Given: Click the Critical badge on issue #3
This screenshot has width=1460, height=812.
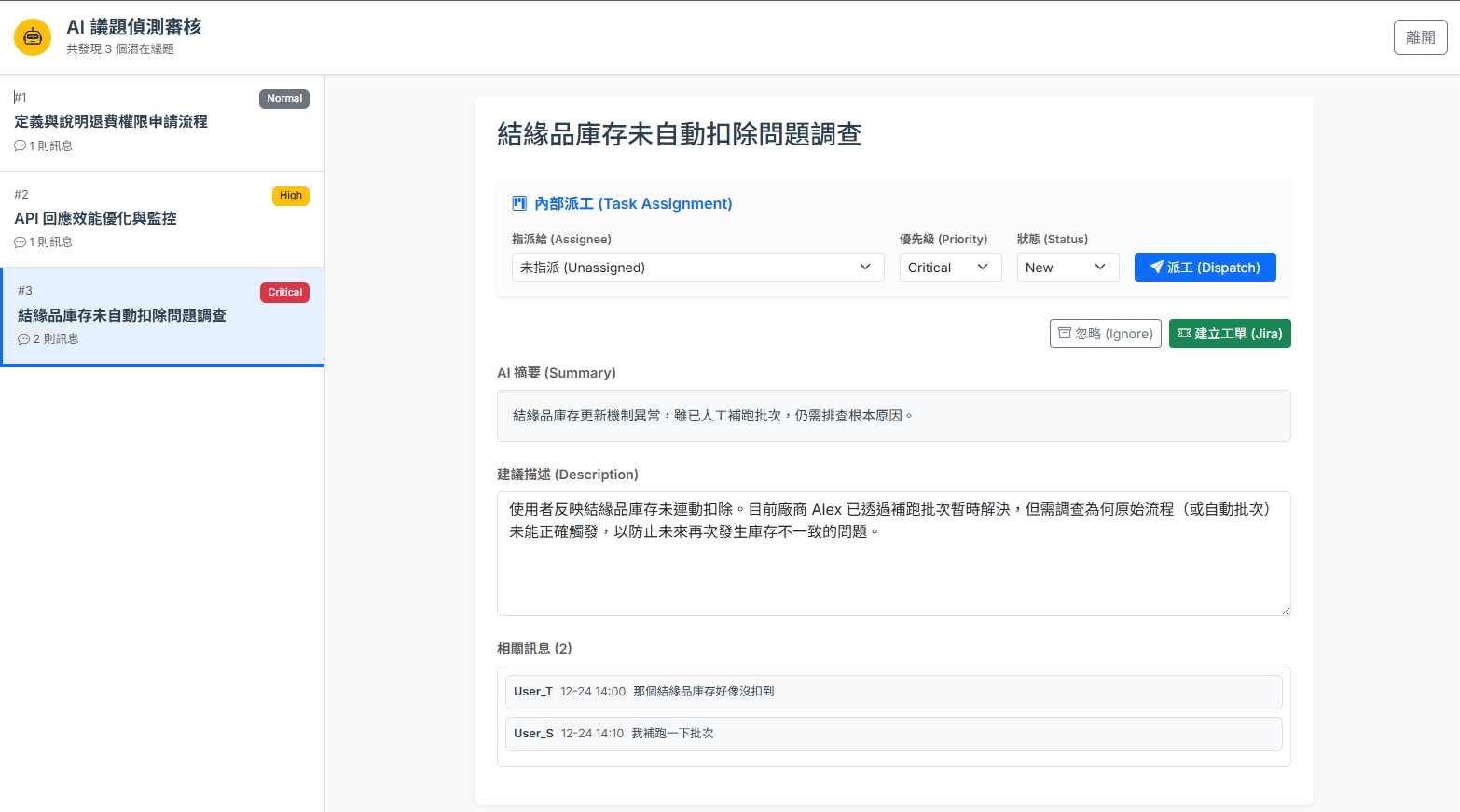Looking at the screenshot, I should [x=284, y=292].
